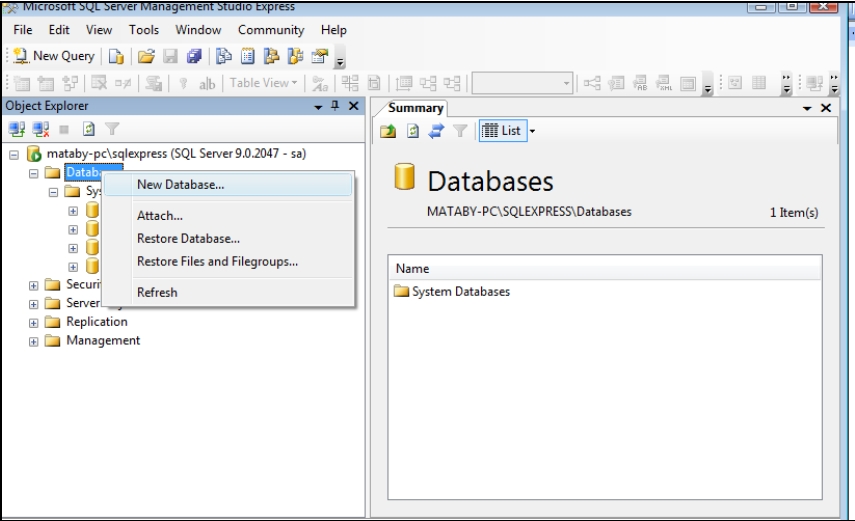Click the Stop square in Object Explorer toolbar
The width and height of the screenshot is (855, 521).
click(64, 129)
